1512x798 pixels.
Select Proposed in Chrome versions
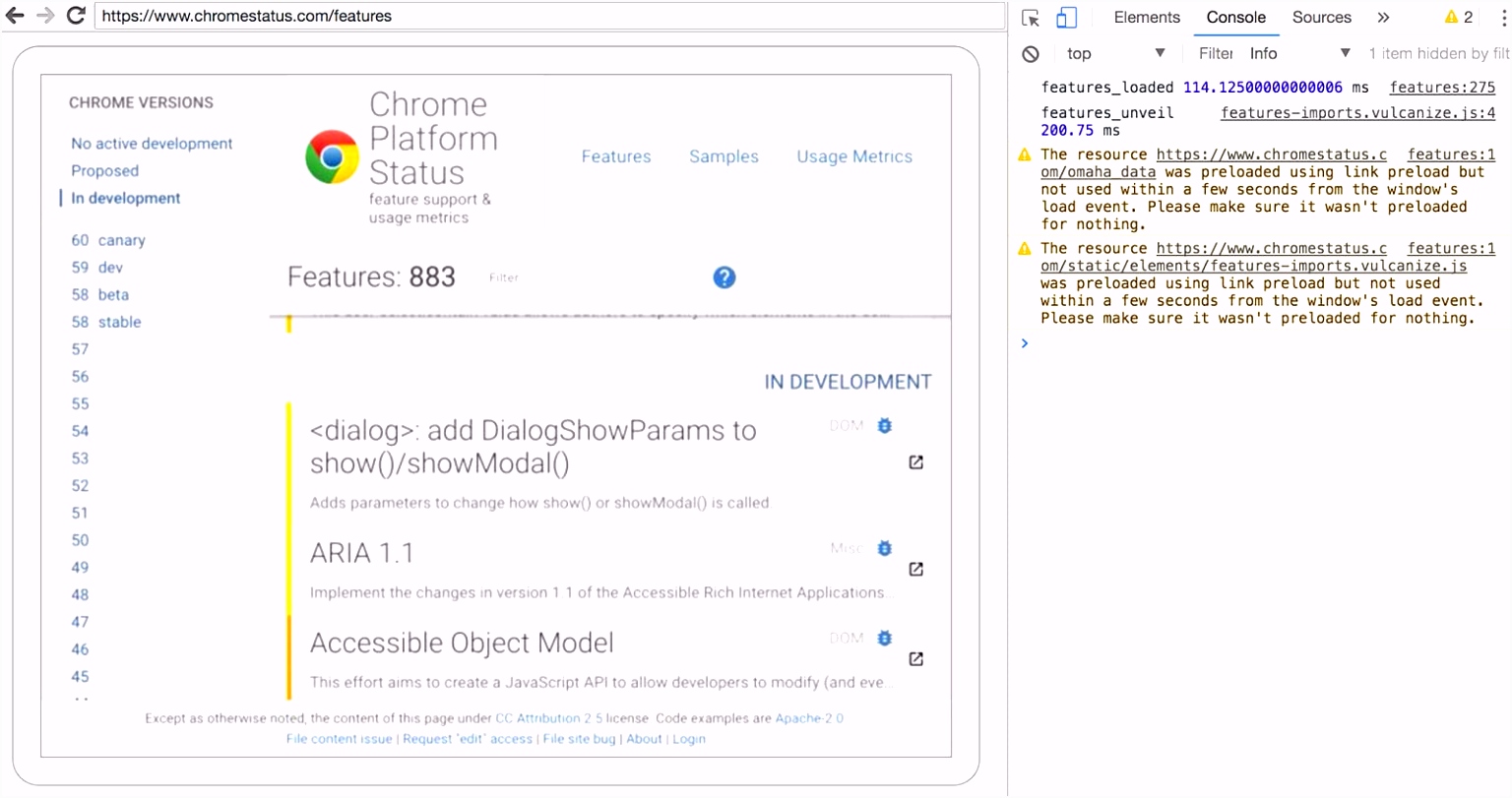pos(104,171)
